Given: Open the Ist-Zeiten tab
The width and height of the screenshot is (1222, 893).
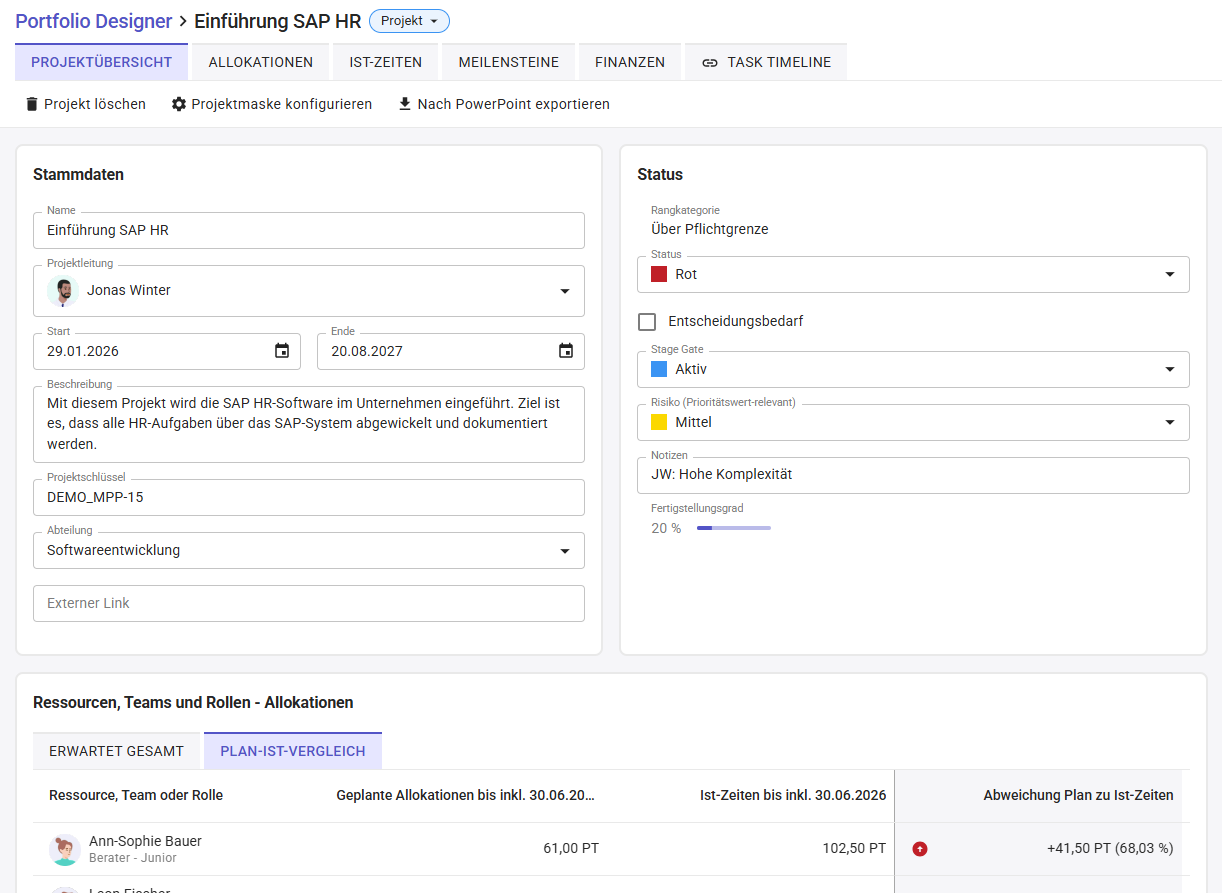Looking at the screenshot, I should (x=386, y=62).
